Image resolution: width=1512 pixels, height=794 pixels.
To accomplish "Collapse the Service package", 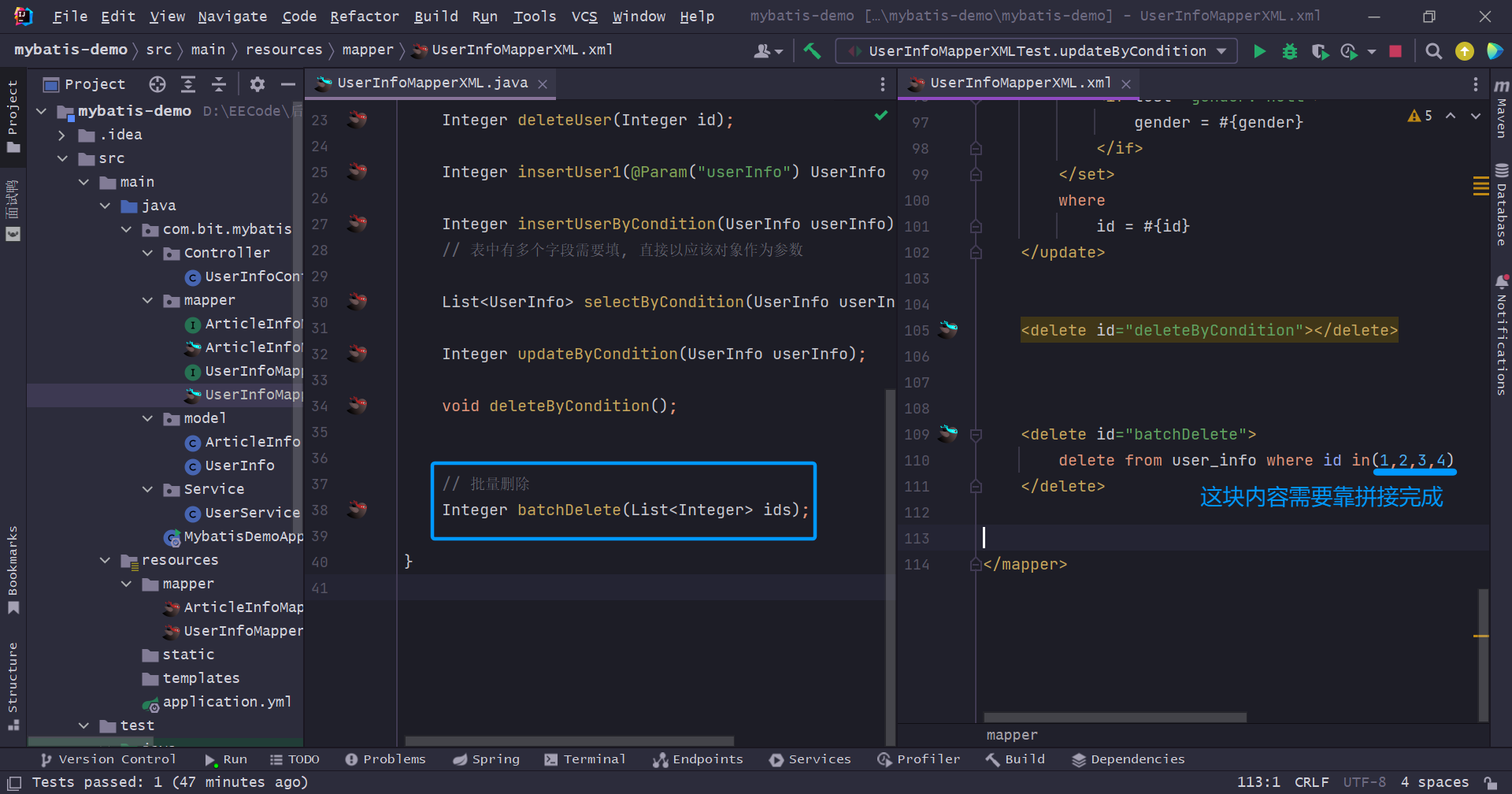I will click(x=147, y=489).
